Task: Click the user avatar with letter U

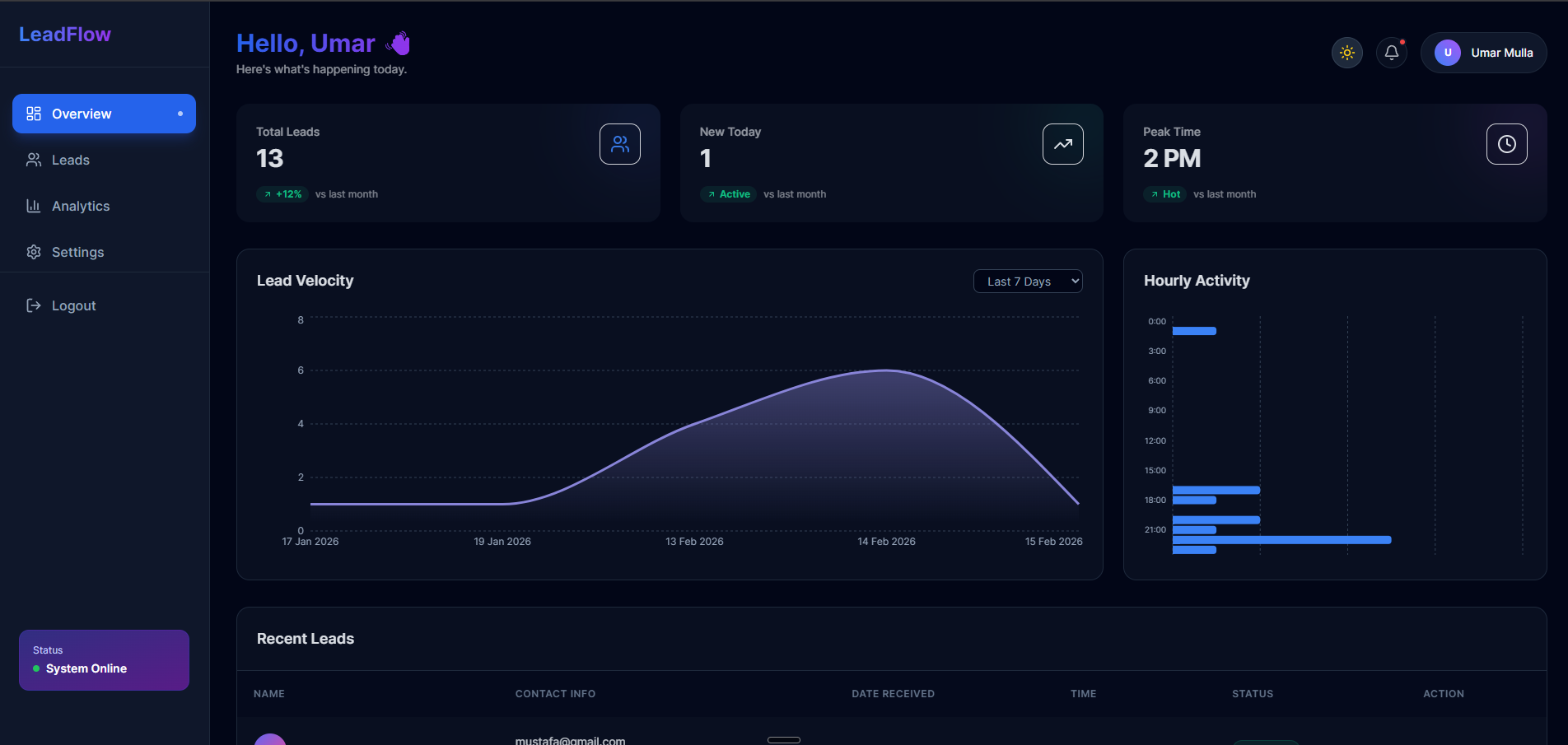Action: pyautogui.click(x=1448, y=53)
